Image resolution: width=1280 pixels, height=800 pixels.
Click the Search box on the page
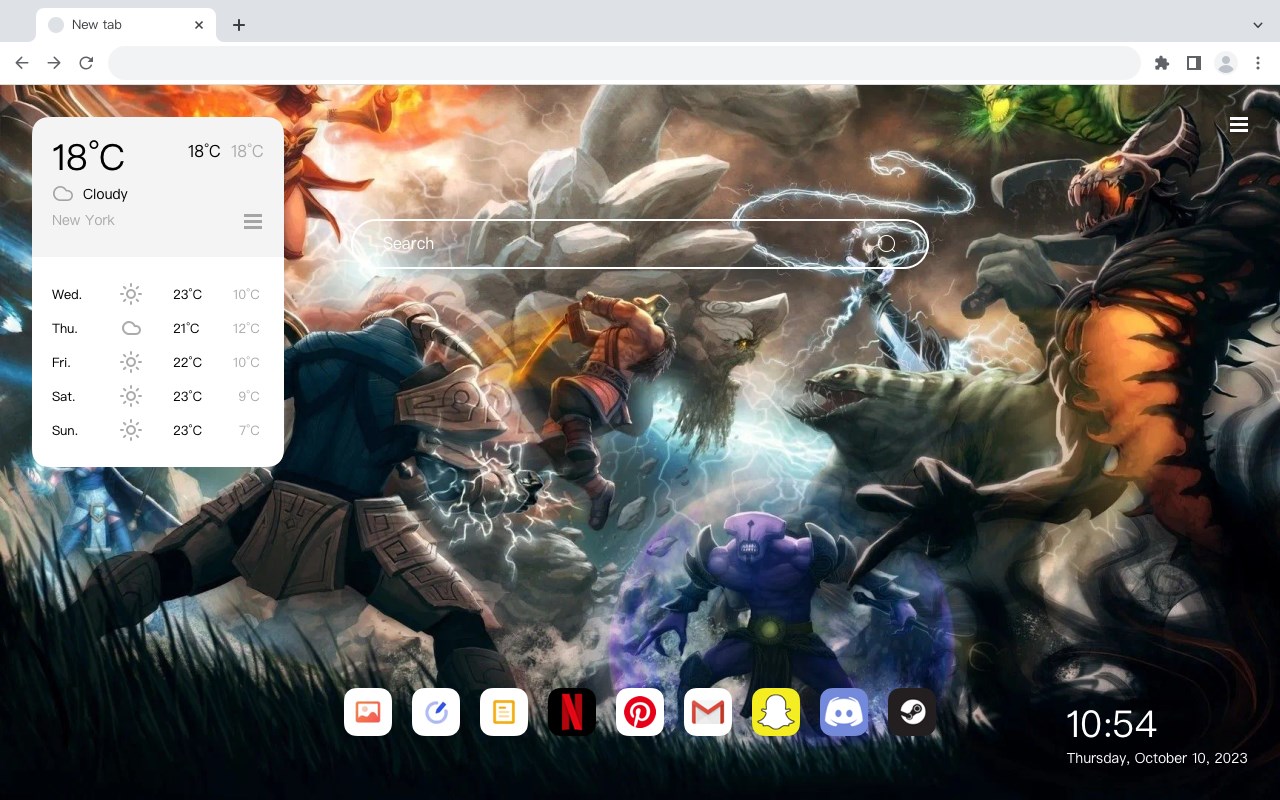[x=641, y=244]
